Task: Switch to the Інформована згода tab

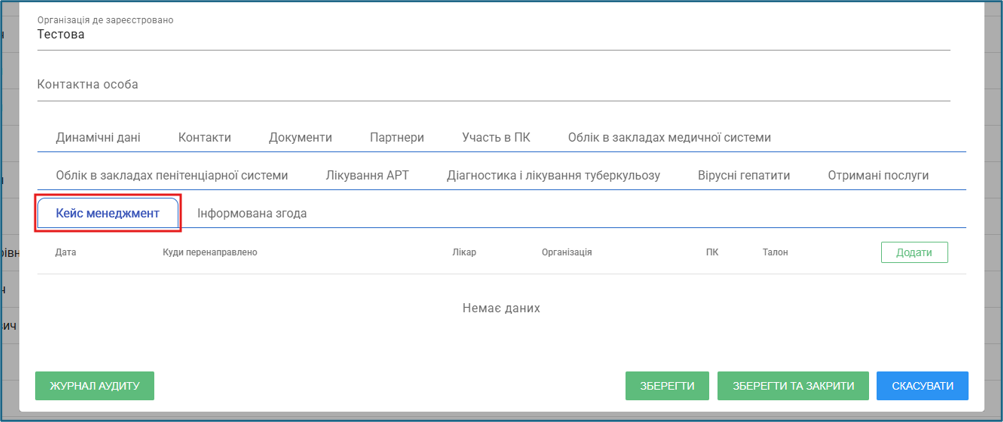Action: (251, 214)
